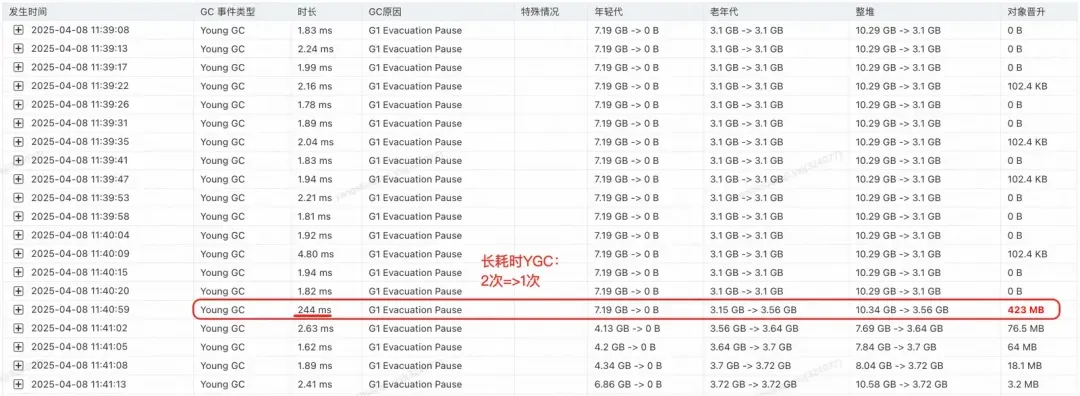Screen dimensions: 1080x396
Task: Select the 18.1 MB promotion value
Action: [x=1026, y=366]
